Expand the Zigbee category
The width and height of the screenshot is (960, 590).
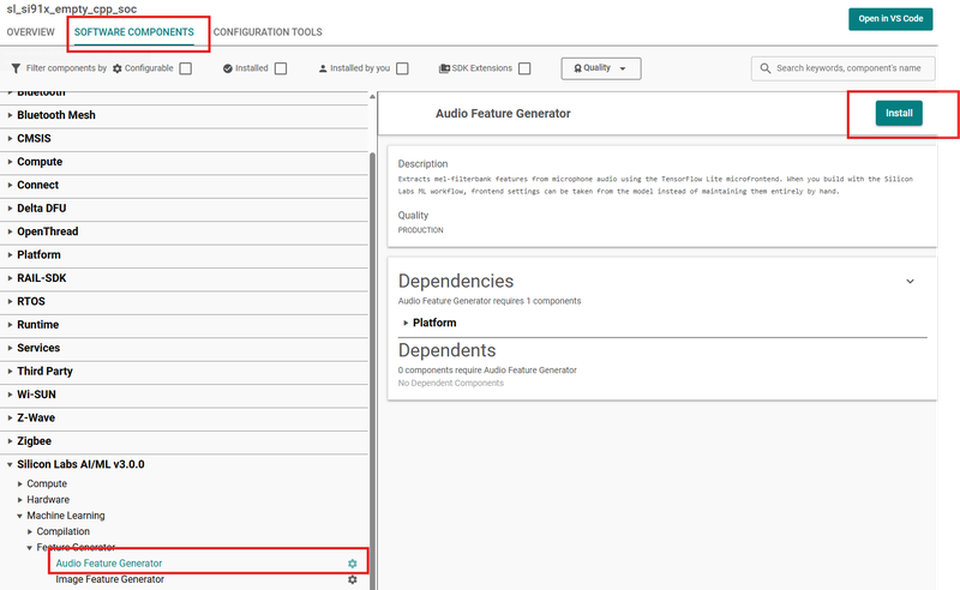(10, 441)
